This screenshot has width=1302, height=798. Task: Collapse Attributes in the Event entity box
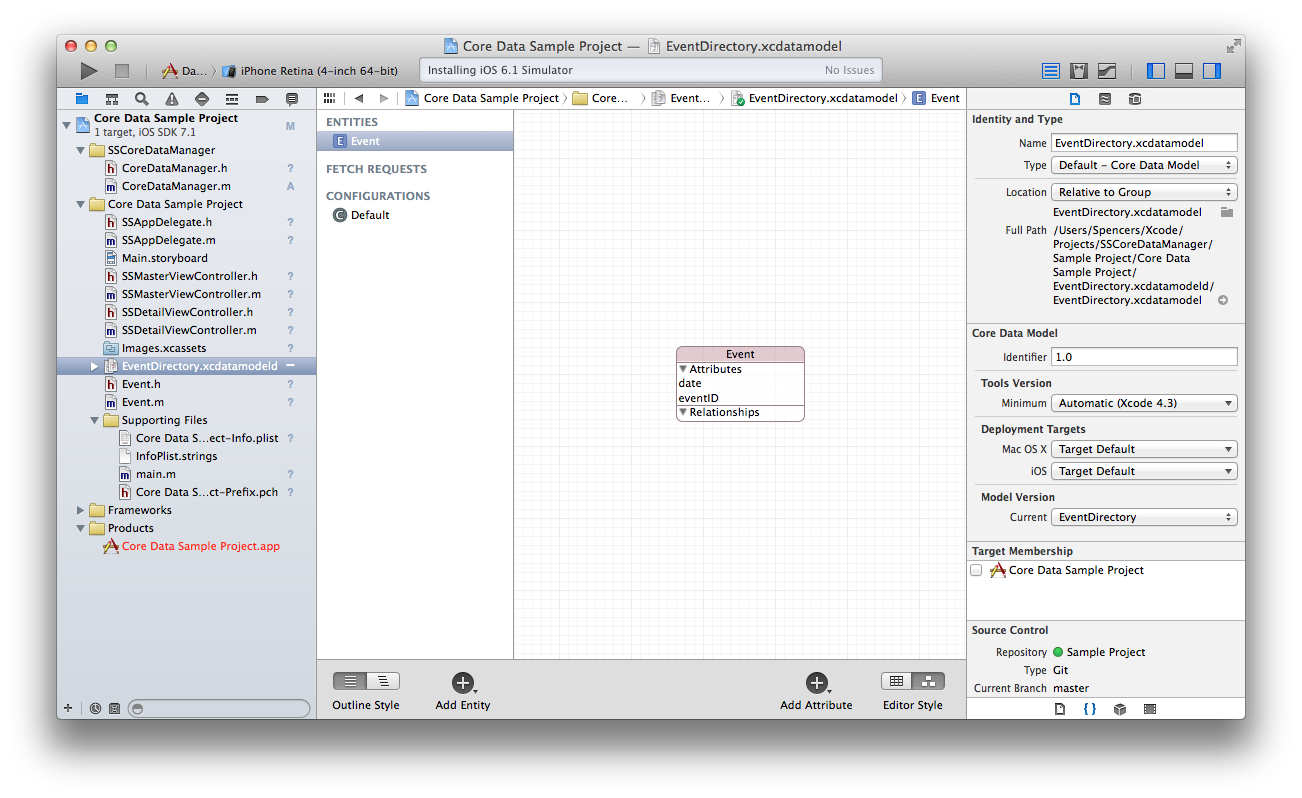(683, 369)
